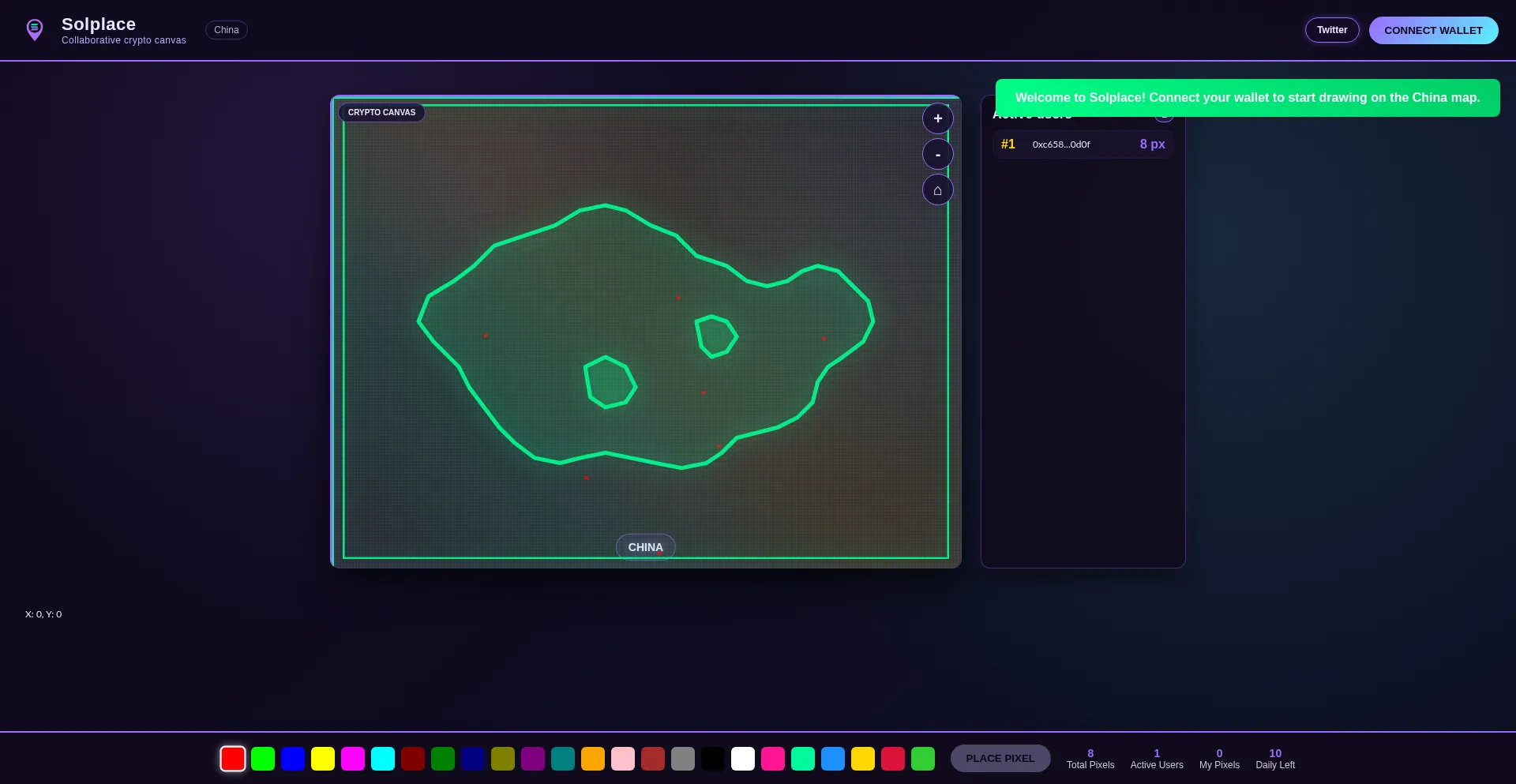Choose the black color swatch
Screen dimensions: 1516x784
tap(713, 759)
